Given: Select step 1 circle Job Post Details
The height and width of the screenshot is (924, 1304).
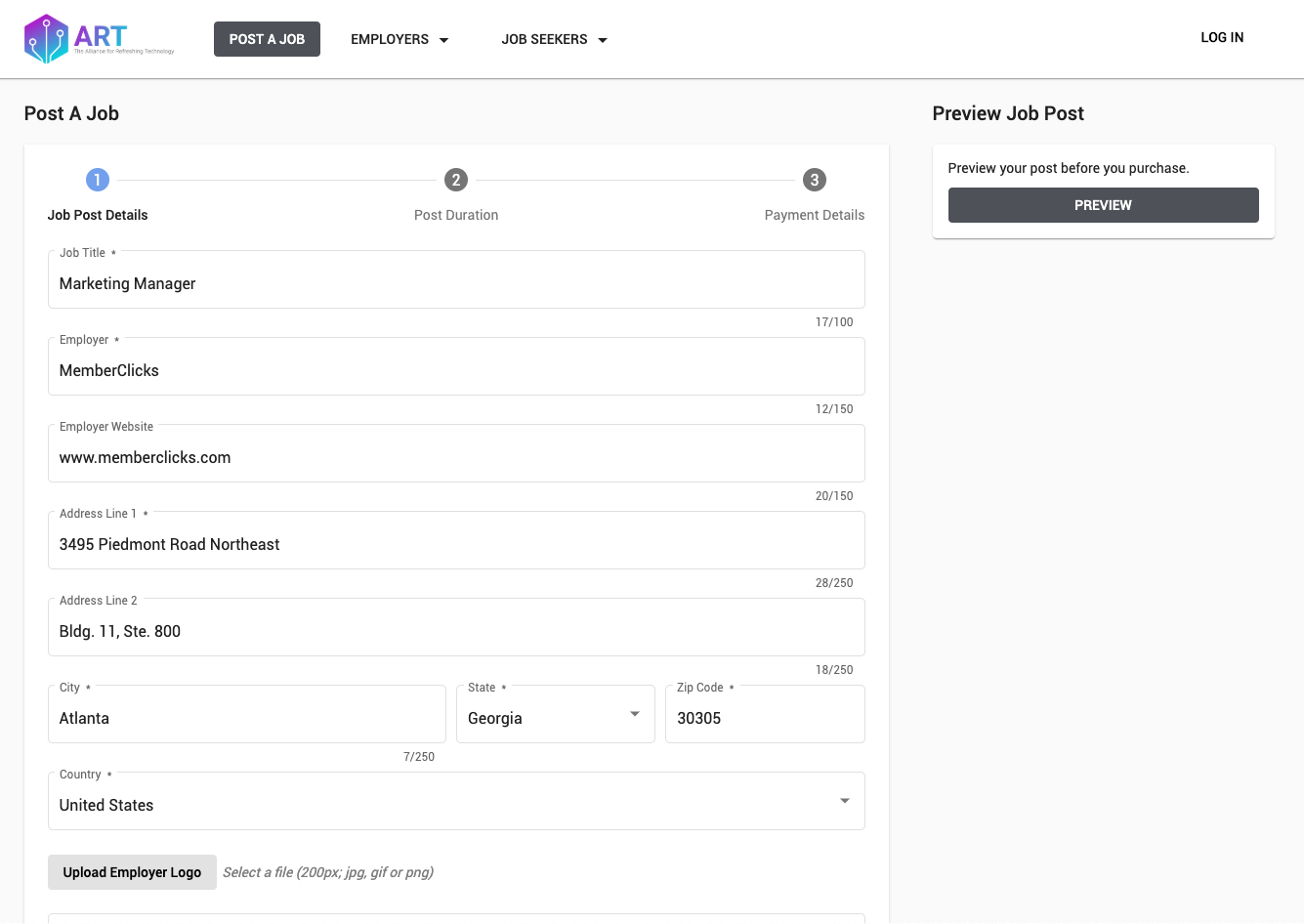Looking at the screenshot, I should 98,180.
